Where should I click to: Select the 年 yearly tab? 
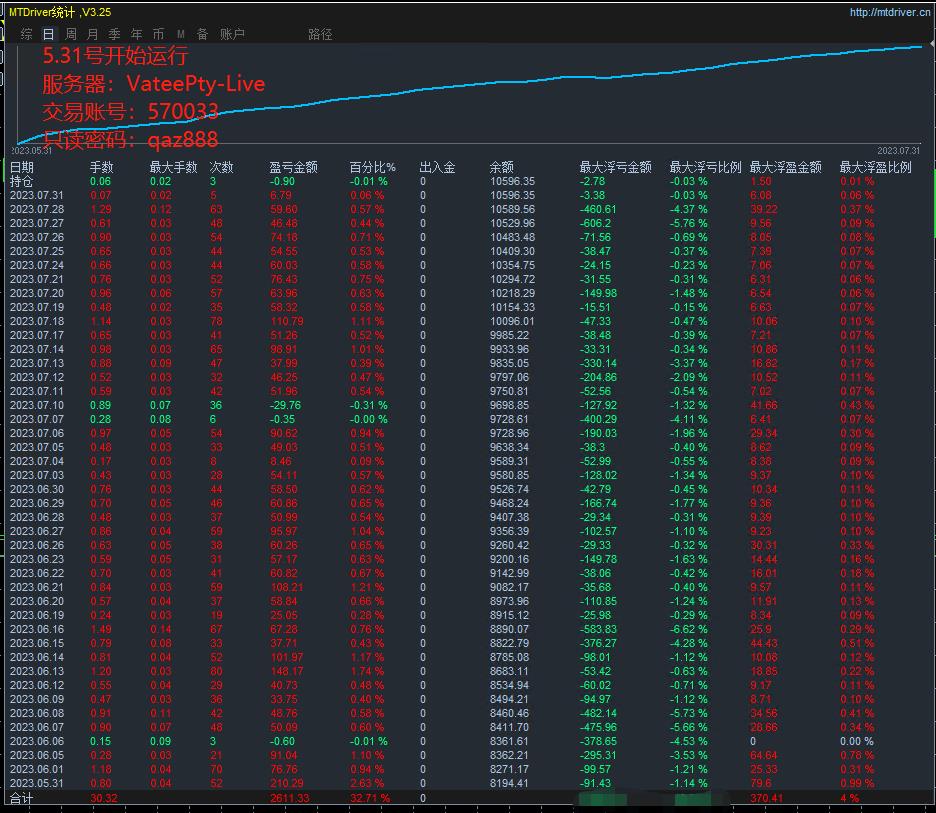pos(137,34)
